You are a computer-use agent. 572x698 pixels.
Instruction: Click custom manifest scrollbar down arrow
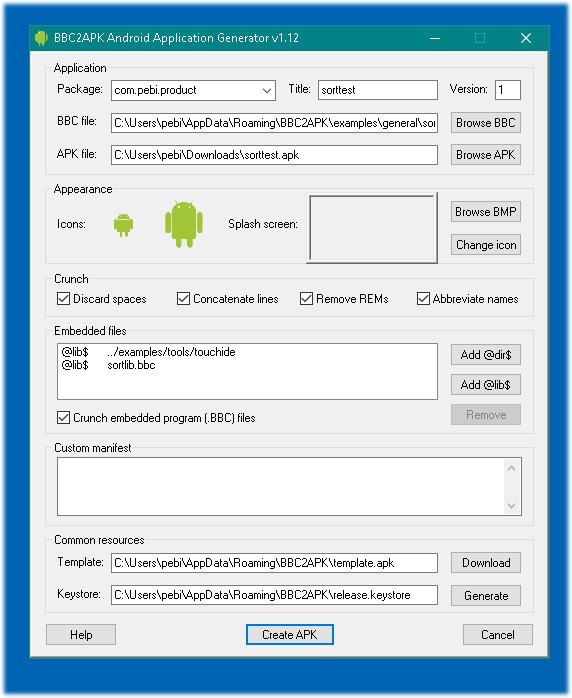[x=511, y=506]
